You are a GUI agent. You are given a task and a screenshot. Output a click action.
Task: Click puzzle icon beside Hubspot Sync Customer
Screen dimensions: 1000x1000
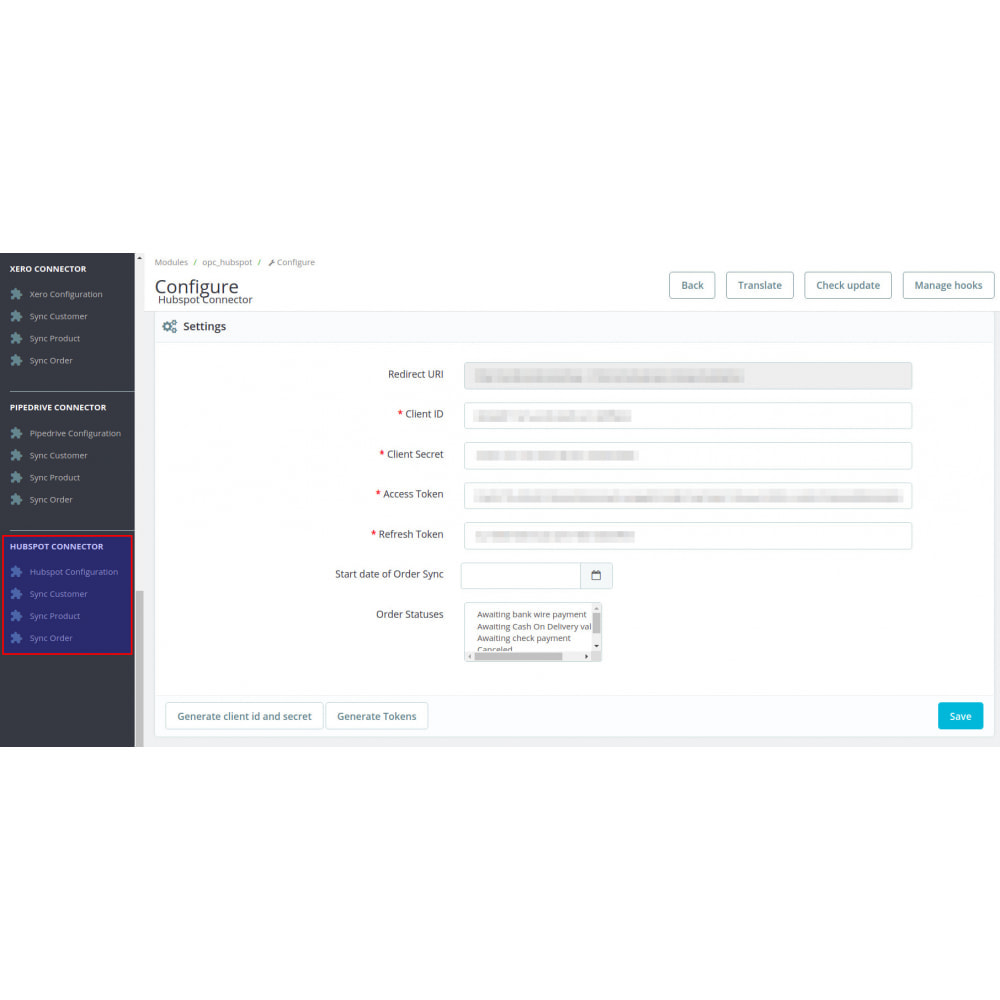pos(17,594)
